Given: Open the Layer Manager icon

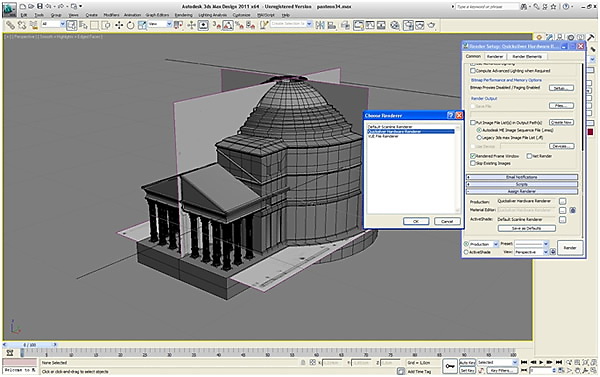Looking at the screenshot, I should click(346, 25).
